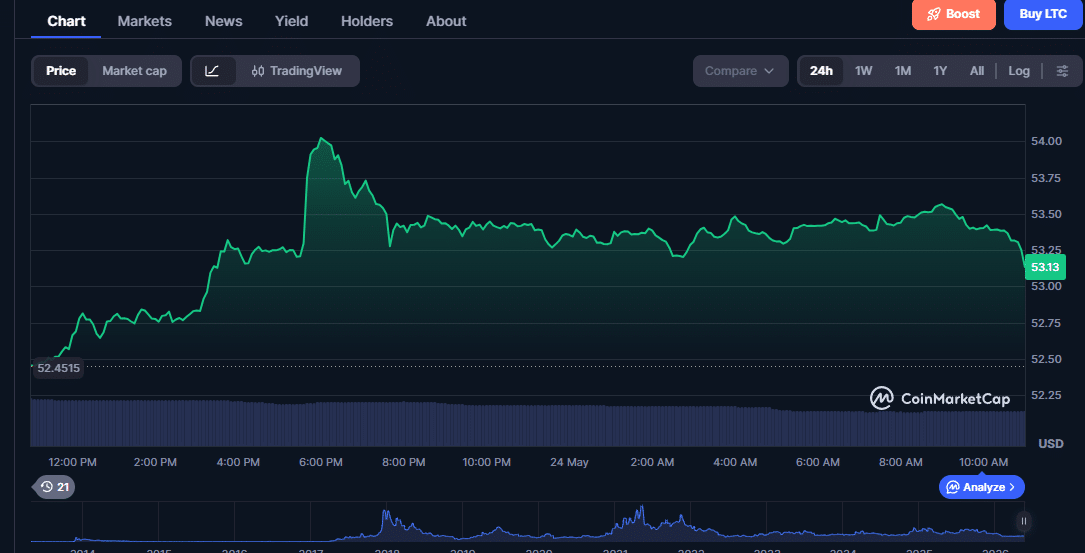This screenshot has height=553, width=1085.
Task: Toggle chart to Price view
Action: 61,71
